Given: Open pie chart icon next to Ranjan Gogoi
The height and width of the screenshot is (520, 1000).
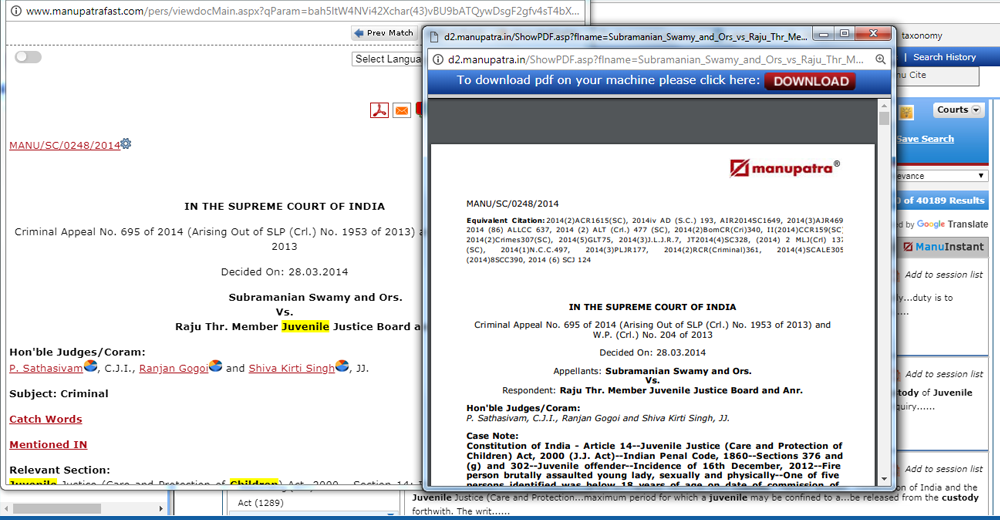Looking at the screenshot, I should 216,366.
